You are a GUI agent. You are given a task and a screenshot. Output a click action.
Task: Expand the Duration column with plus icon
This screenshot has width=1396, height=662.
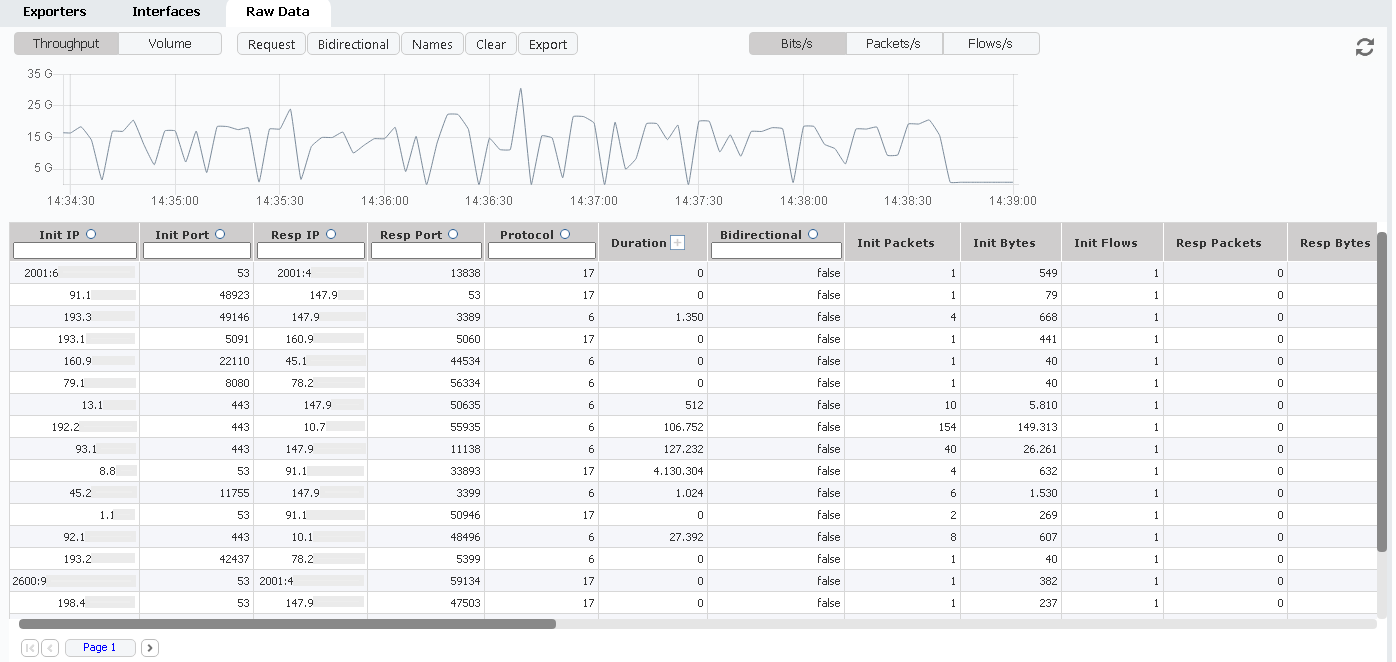(x=677, y=243)
